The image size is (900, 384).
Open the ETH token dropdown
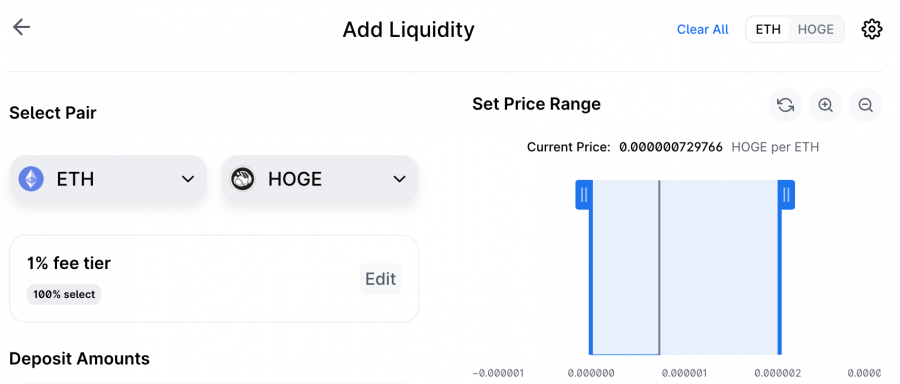108,179
